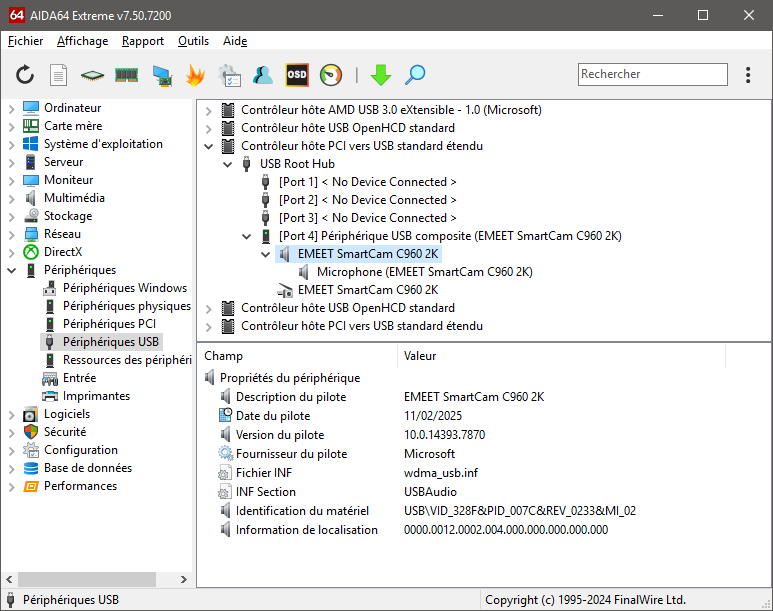Open Ressources des périphériques page
This screenshot has width=773, height=611.
tap(127, 359)
